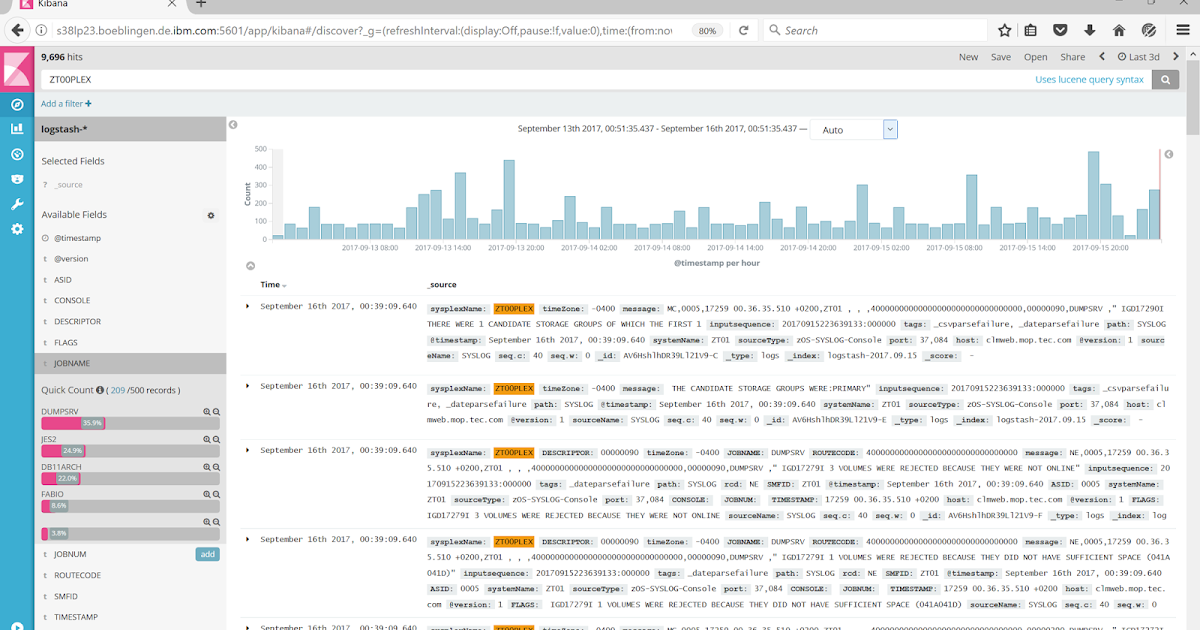Run the query with the search magnifier button

1166,79
